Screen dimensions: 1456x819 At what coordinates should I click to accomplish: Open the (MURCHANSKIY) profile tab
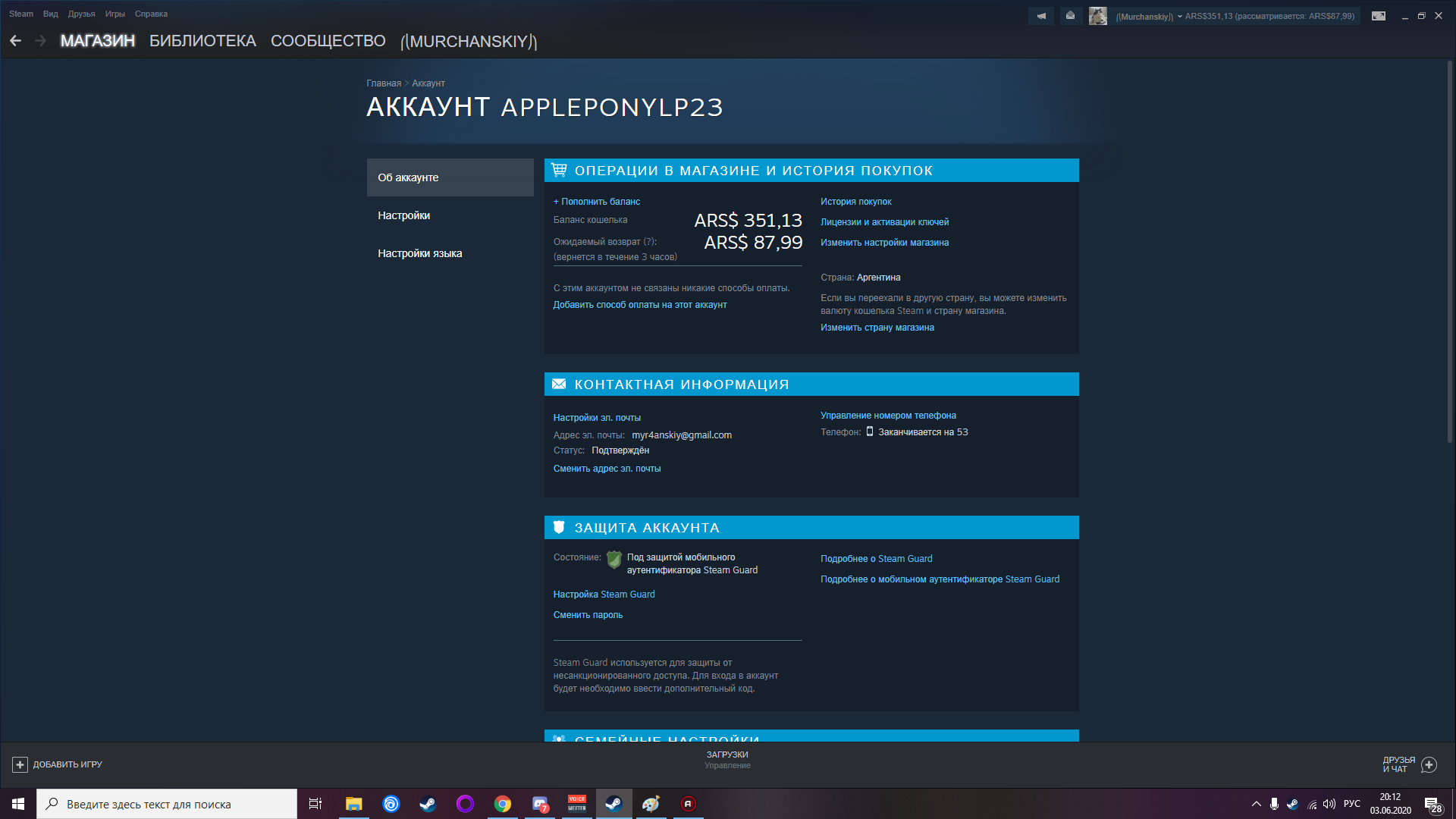(469, 41)
